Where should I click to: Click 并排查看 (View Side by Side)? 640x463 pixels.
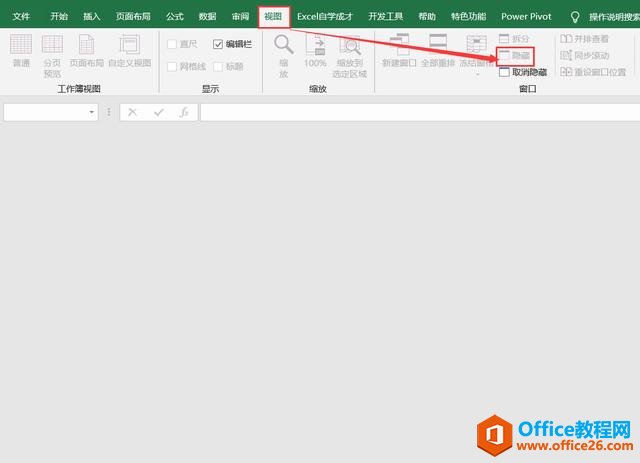point(584,39)
